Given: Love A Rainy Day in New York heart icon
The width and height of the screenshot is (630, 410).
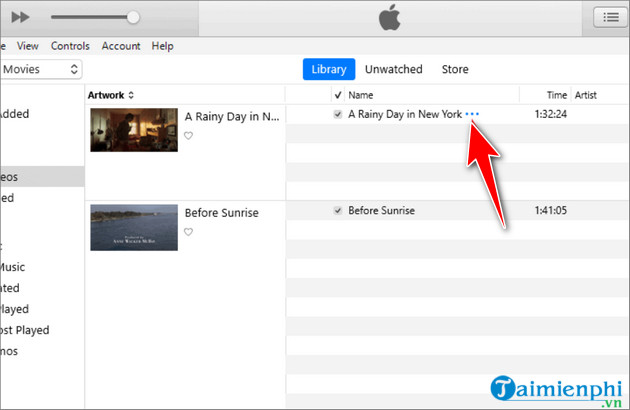Looking at the screenshot, I should coord(188,136).
